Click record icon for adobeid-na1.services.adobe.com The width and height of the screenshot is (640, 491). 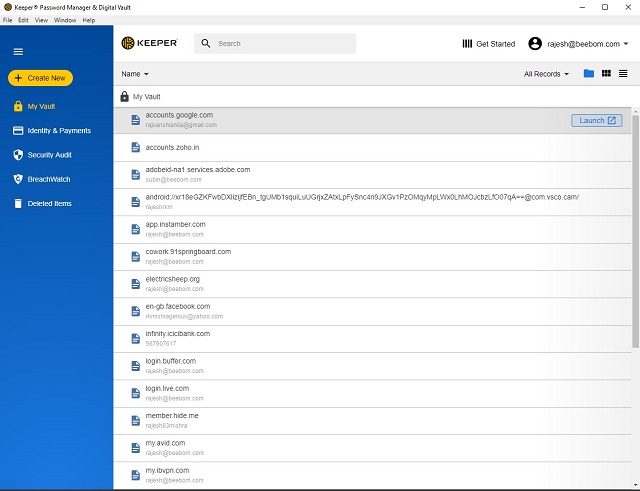[x=136, y=175]
